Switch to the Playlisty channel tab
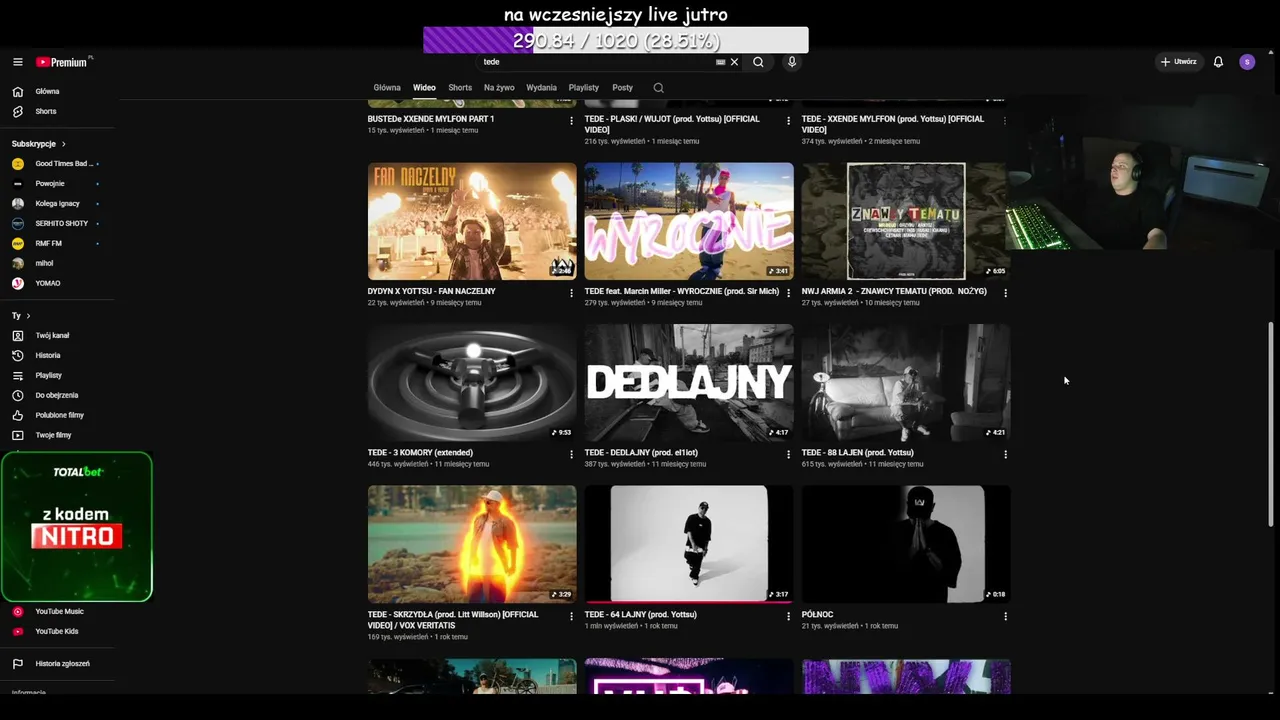Image resolution: width=1280 pixels, height=720 pixels. (584, 88)
